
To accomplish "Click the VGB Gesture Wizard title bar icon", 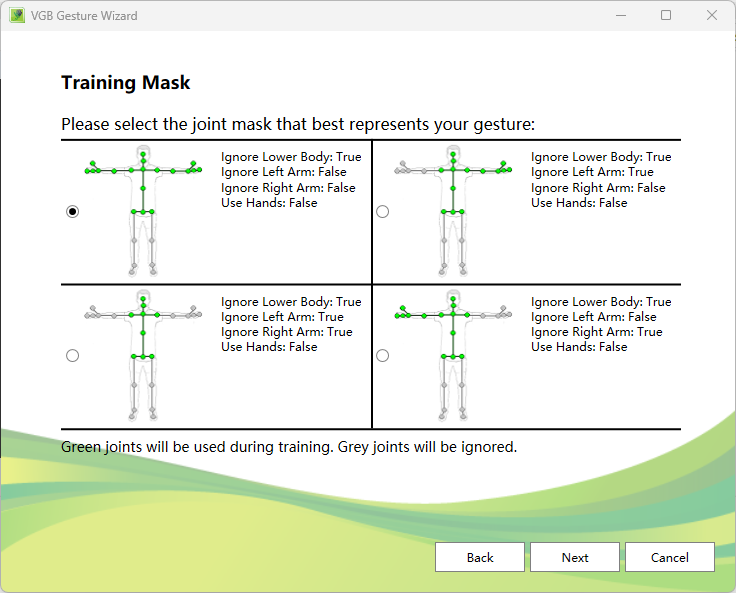I will [17, 16].
